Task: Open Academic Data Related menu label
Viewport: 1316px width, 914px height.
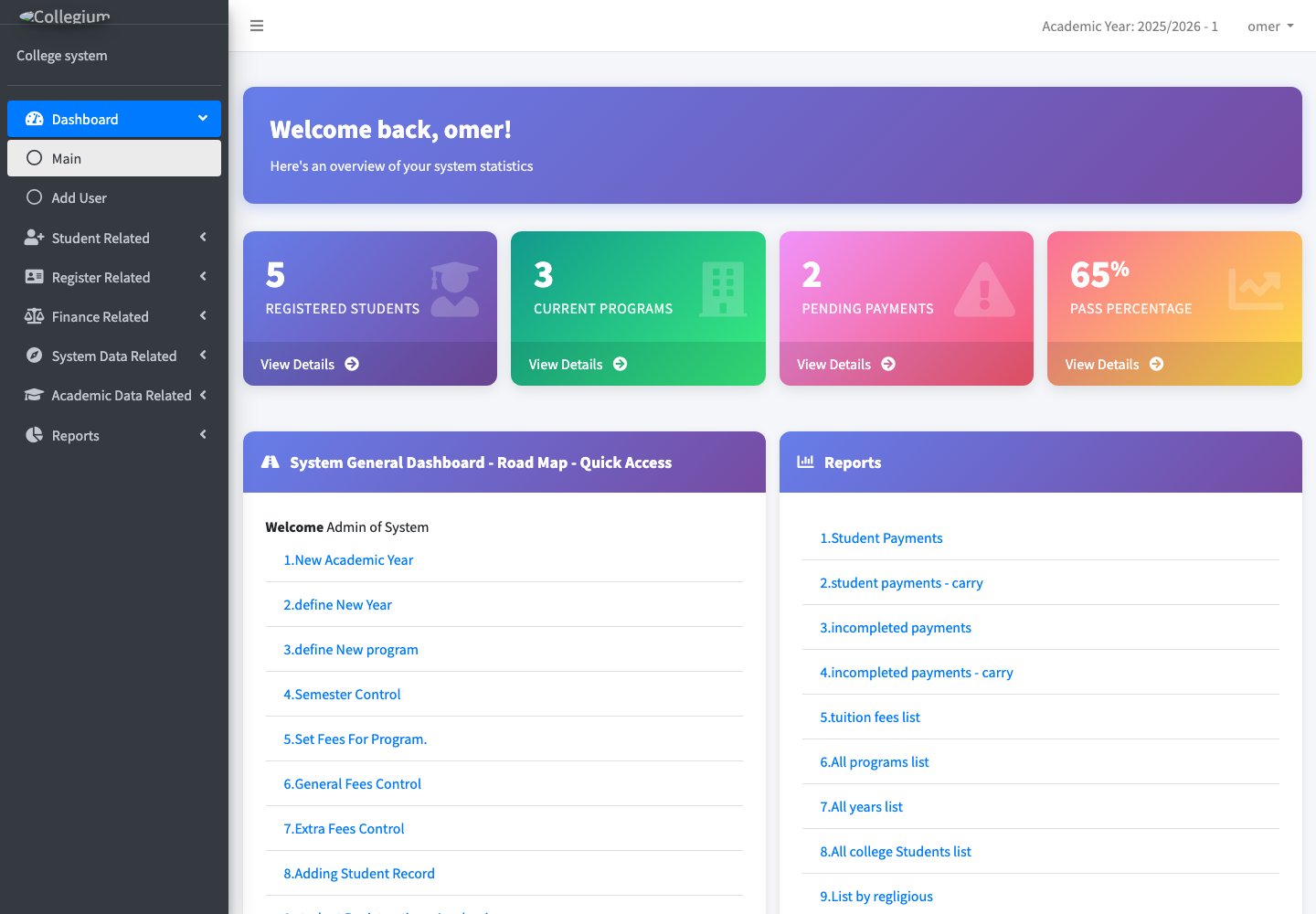Action: 122,395
